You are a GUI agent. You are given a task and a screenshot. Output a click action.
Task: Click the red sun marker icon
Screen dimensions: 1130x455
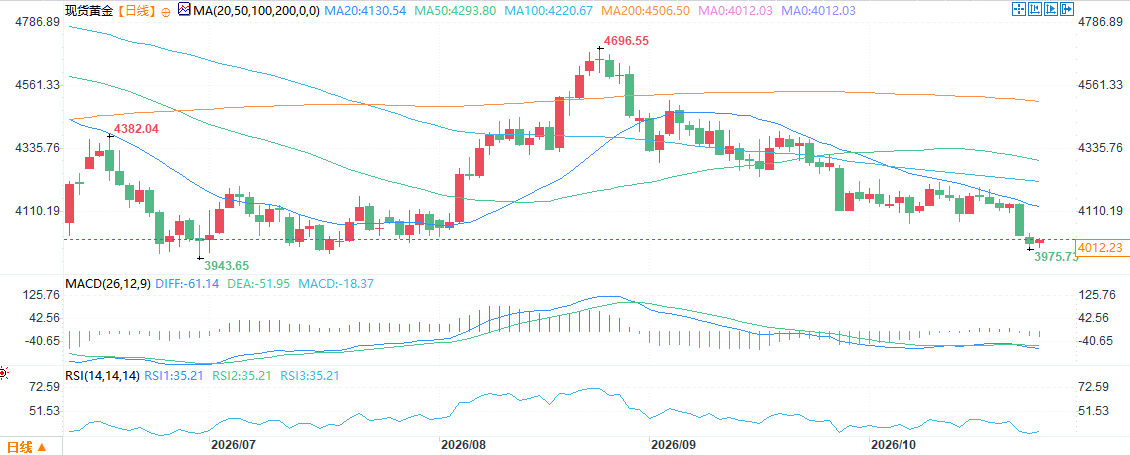(3, 373)
